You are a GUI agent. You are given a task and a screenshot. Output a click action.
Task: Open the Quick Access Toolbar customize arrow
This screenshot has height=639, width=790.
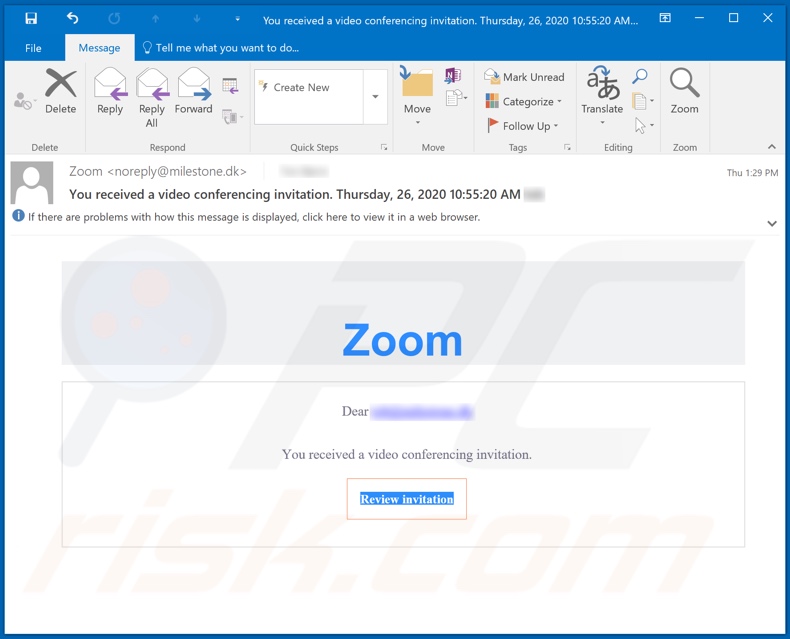pos(237,19)
